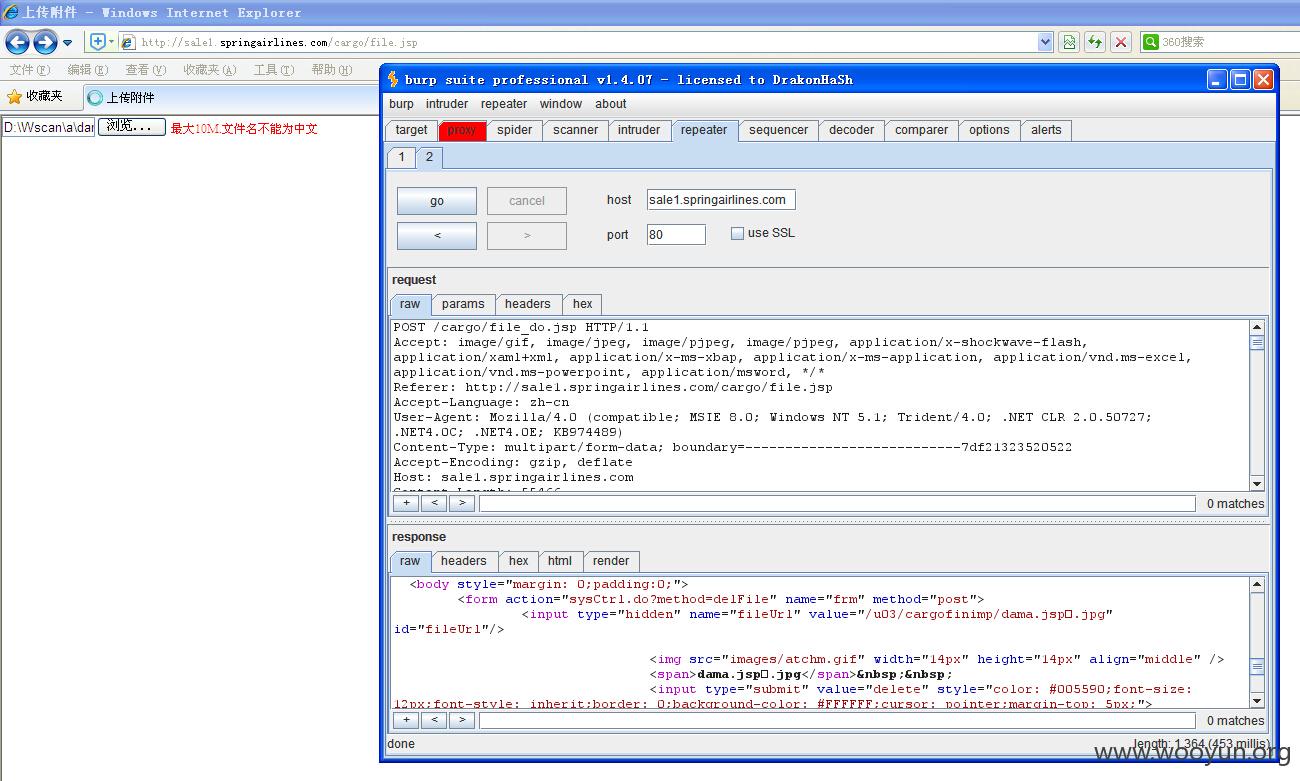Open the 编辑(E) menu in IE
Image resolution: width=1300 pixels, height=781 pixels.
click(x=87, y=70)
